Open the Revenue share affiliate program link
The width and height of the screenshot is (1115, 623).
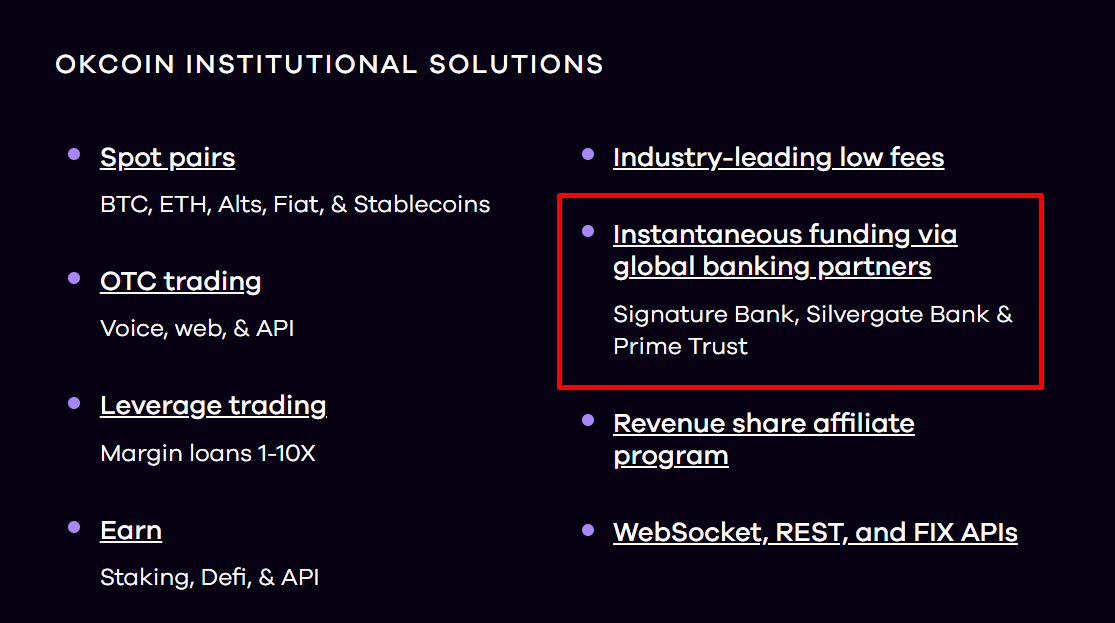763,439
